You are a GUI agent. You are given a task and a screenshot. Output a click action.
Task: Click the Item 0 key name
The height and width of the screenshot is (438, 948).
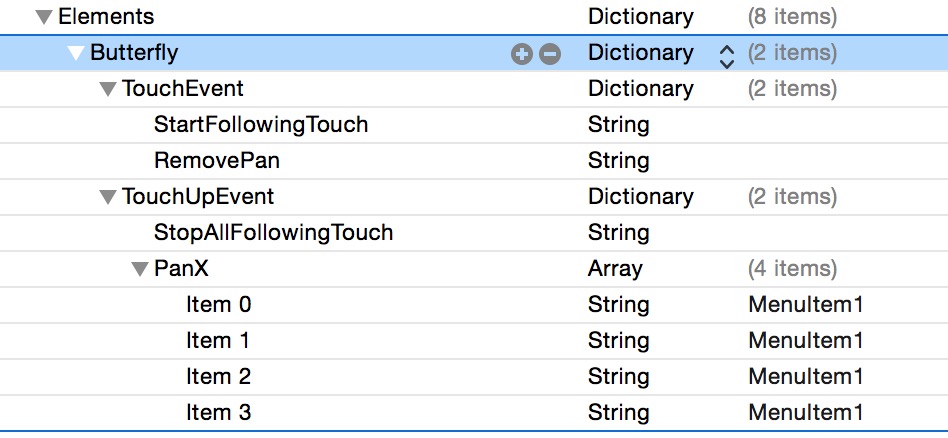click(x=218, y=305)
